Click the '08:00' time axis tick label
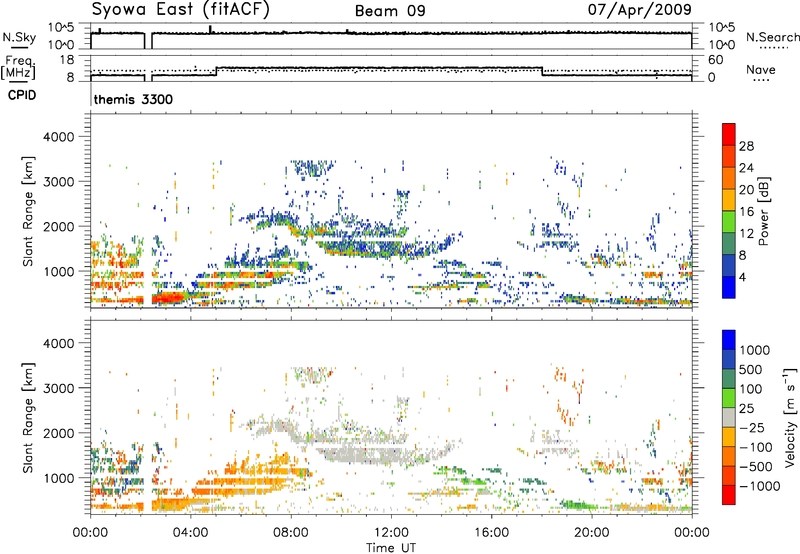The height and width of the screenshot is (554, 800). (x=291, y=533)
